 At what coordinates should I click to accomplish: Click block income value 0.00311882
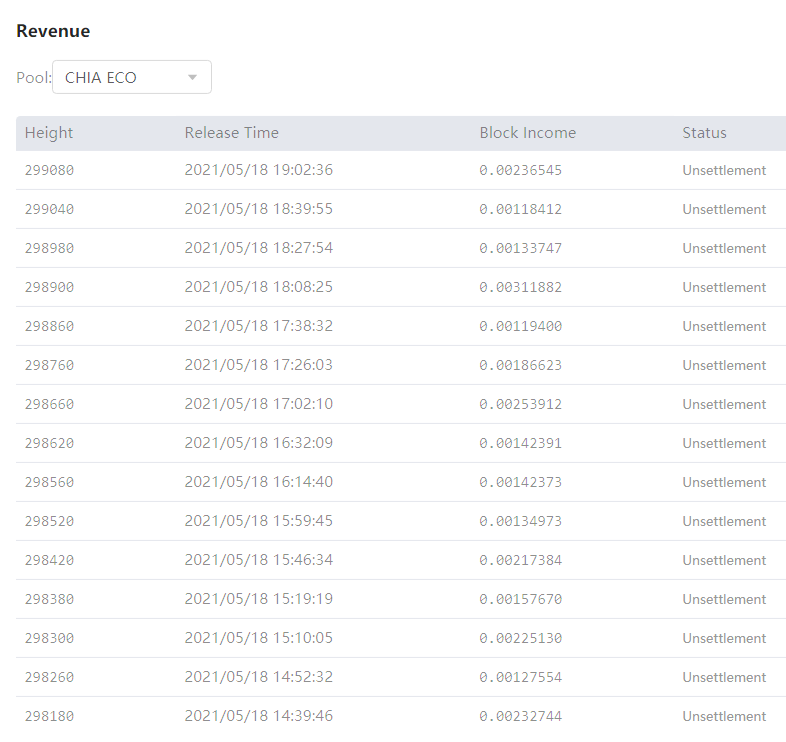tap(521, 287)
